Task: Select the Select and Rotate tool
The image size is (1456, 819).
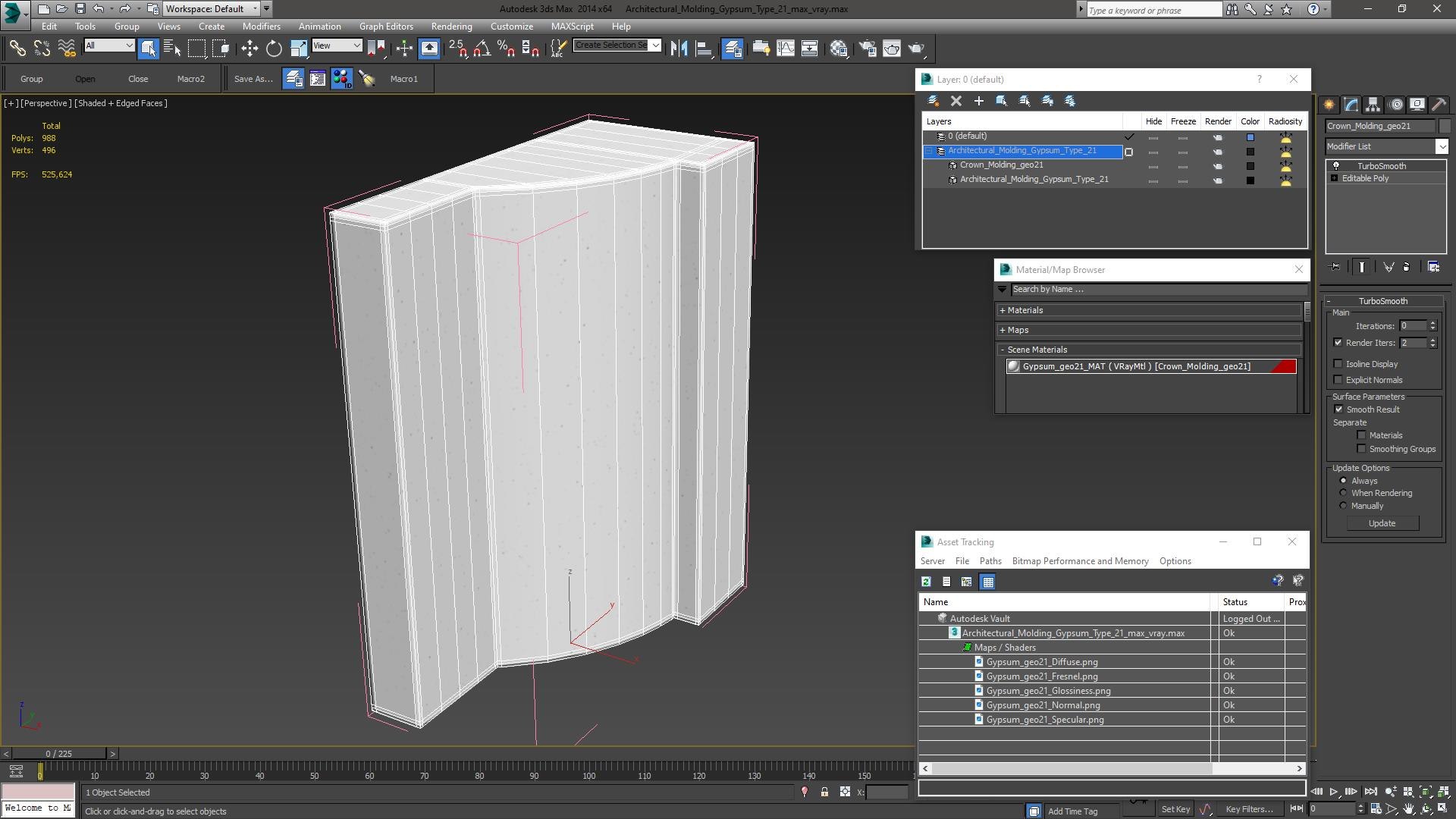Action: (274, 49)
